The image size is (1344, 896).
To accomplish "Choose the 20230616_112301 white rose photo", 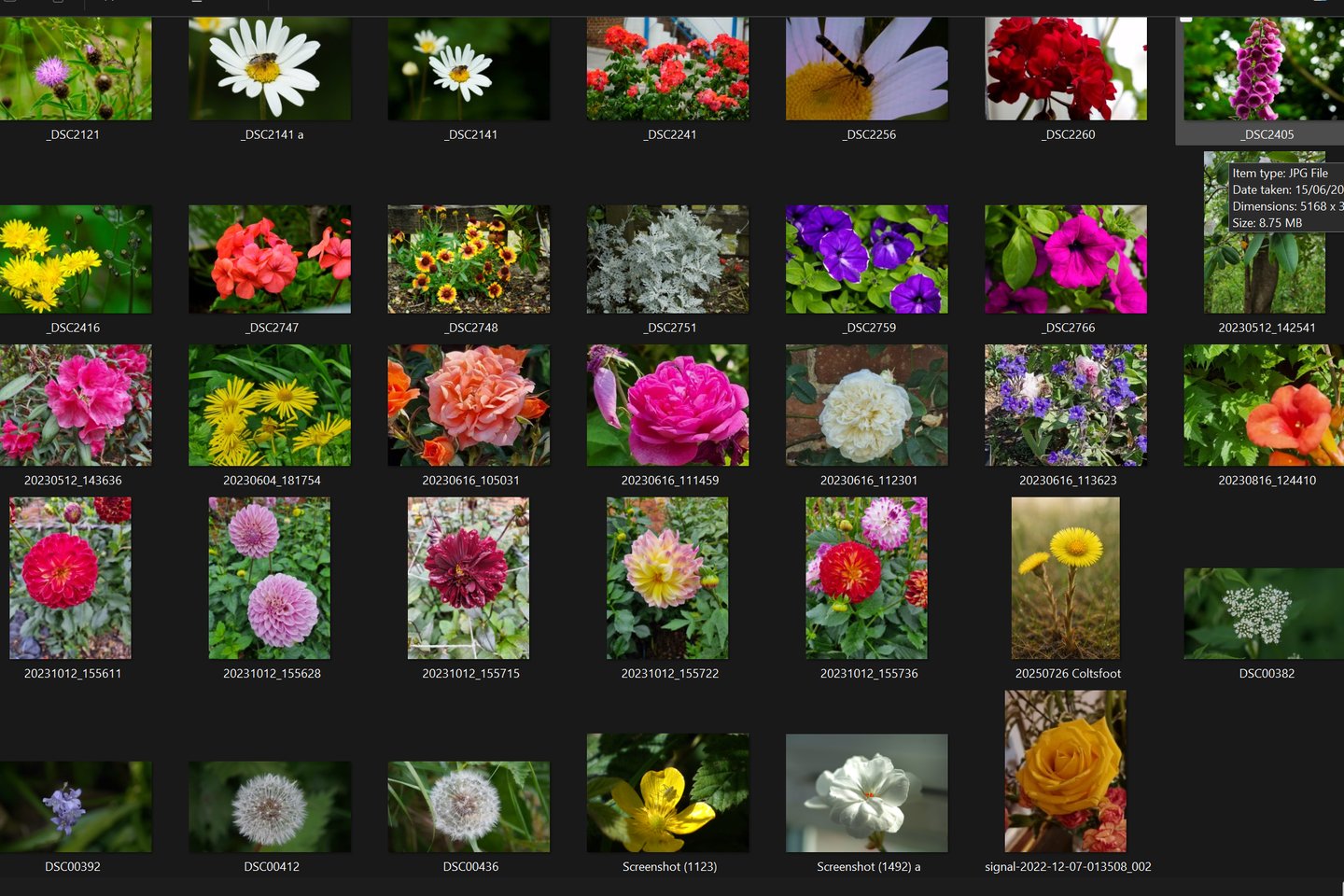I will 866,405.
